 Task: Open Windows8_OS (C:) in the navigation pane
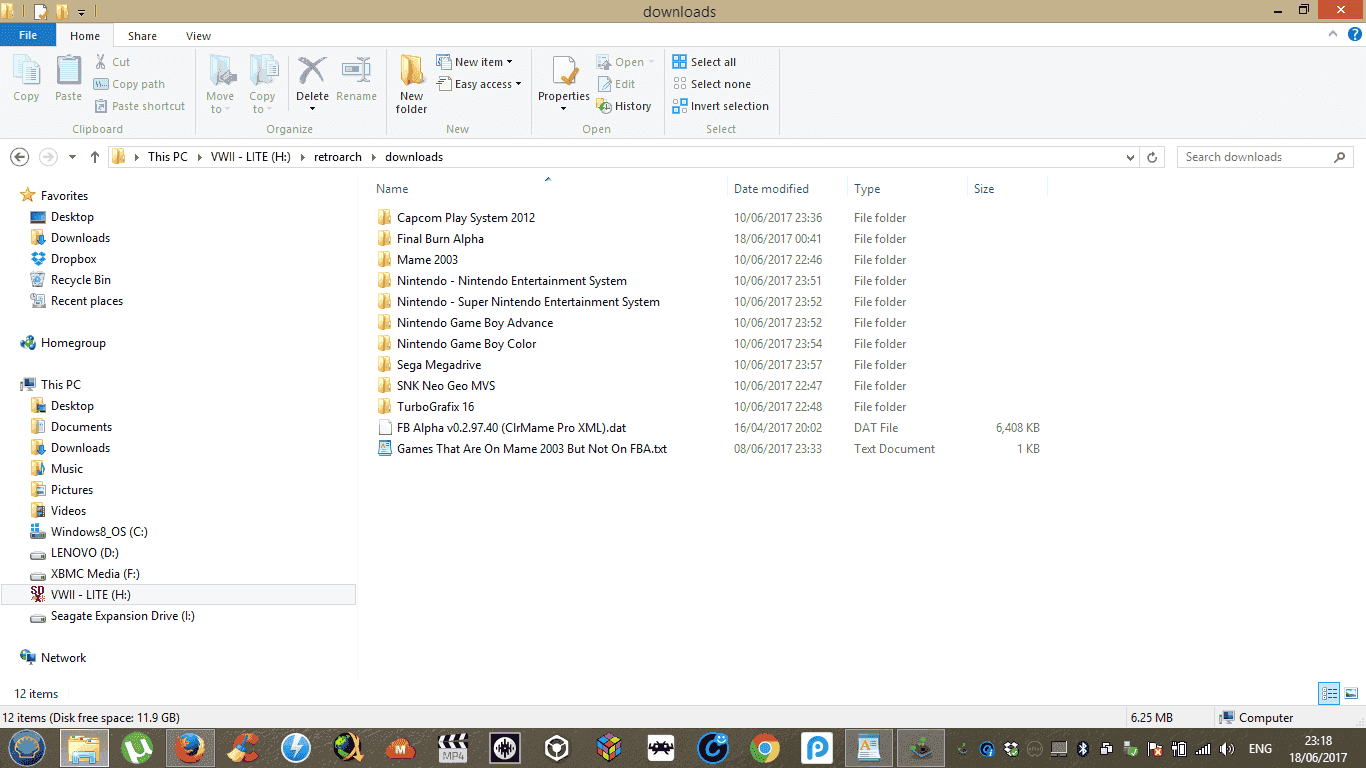pos(99,532)
